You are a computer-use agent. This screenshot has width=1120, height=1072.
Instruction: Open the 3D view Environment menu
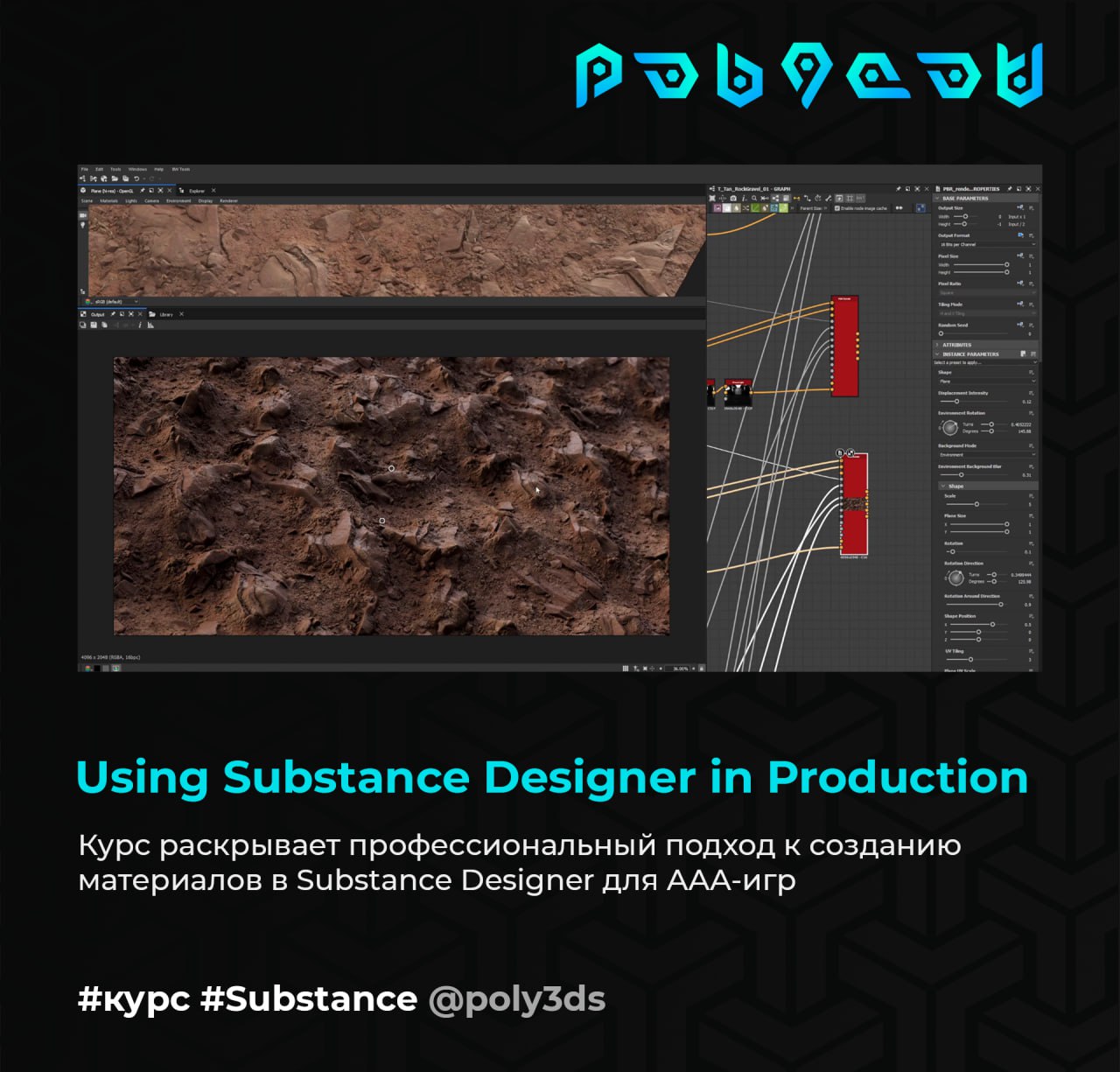[x=178, y=201]
